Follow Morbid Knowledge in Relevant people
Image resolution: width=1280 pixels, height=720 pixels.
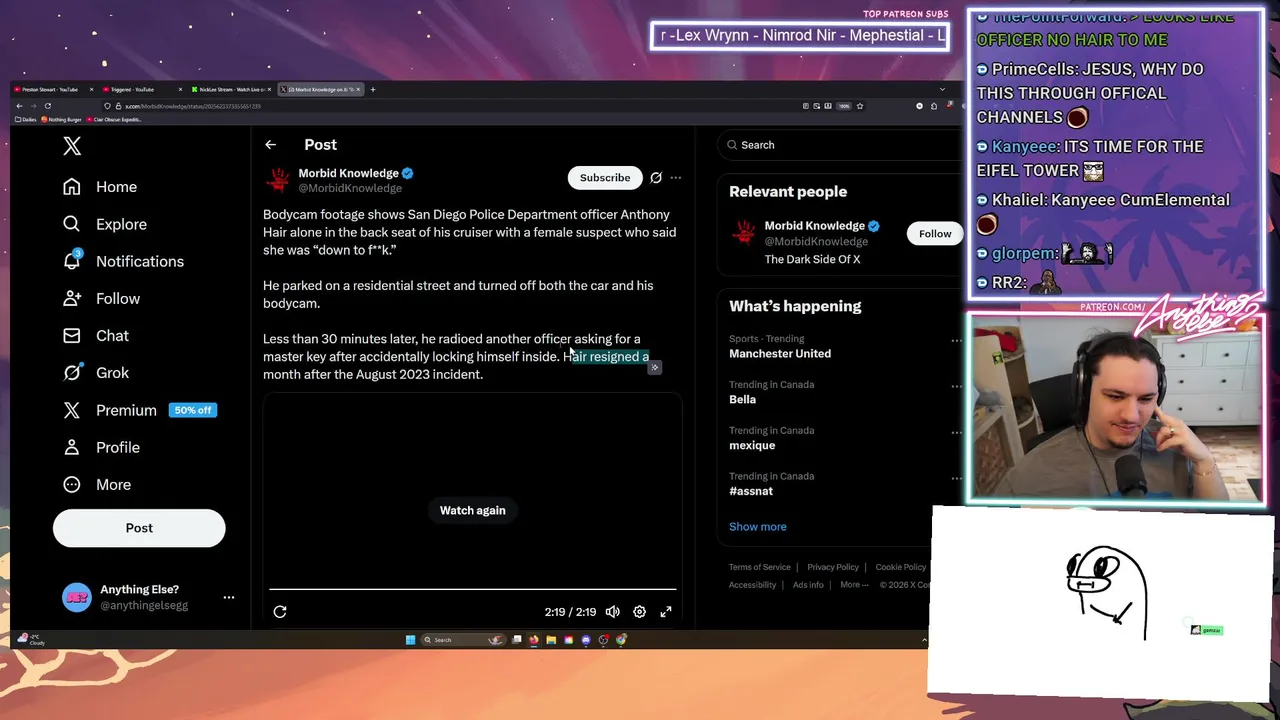click(x=935, y=234)
